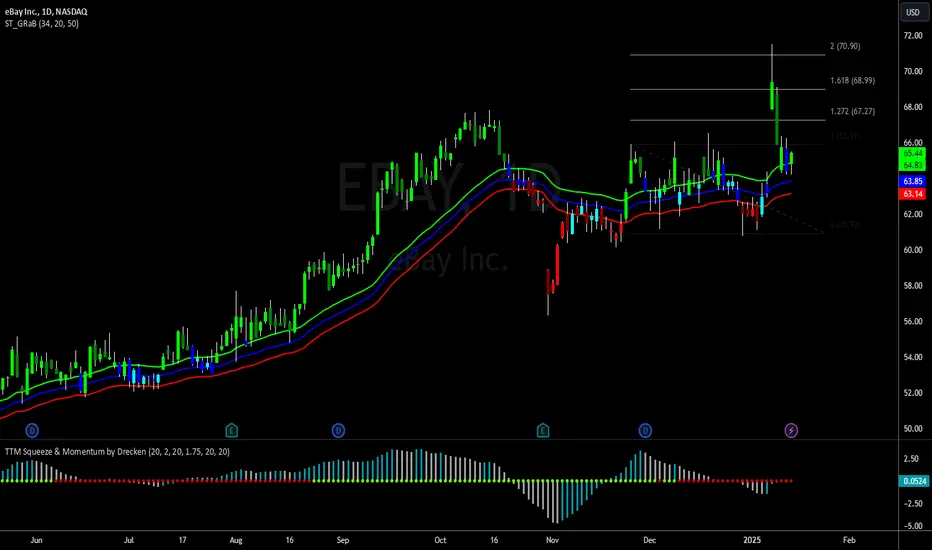The height and width of the screenshot is (550, 932).
Task: Click the Jun label on time axis
Action: pyautogui.click(x=36, y=540)
